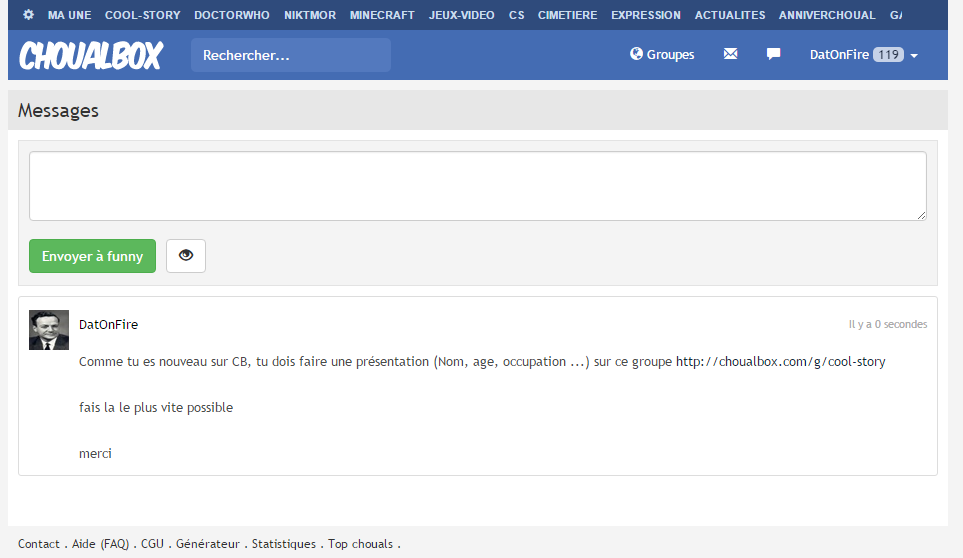Select the DOCTORWHO group tab
Image resolution: width=963 pixels, height=558 pixels.
tap(232, 15)
